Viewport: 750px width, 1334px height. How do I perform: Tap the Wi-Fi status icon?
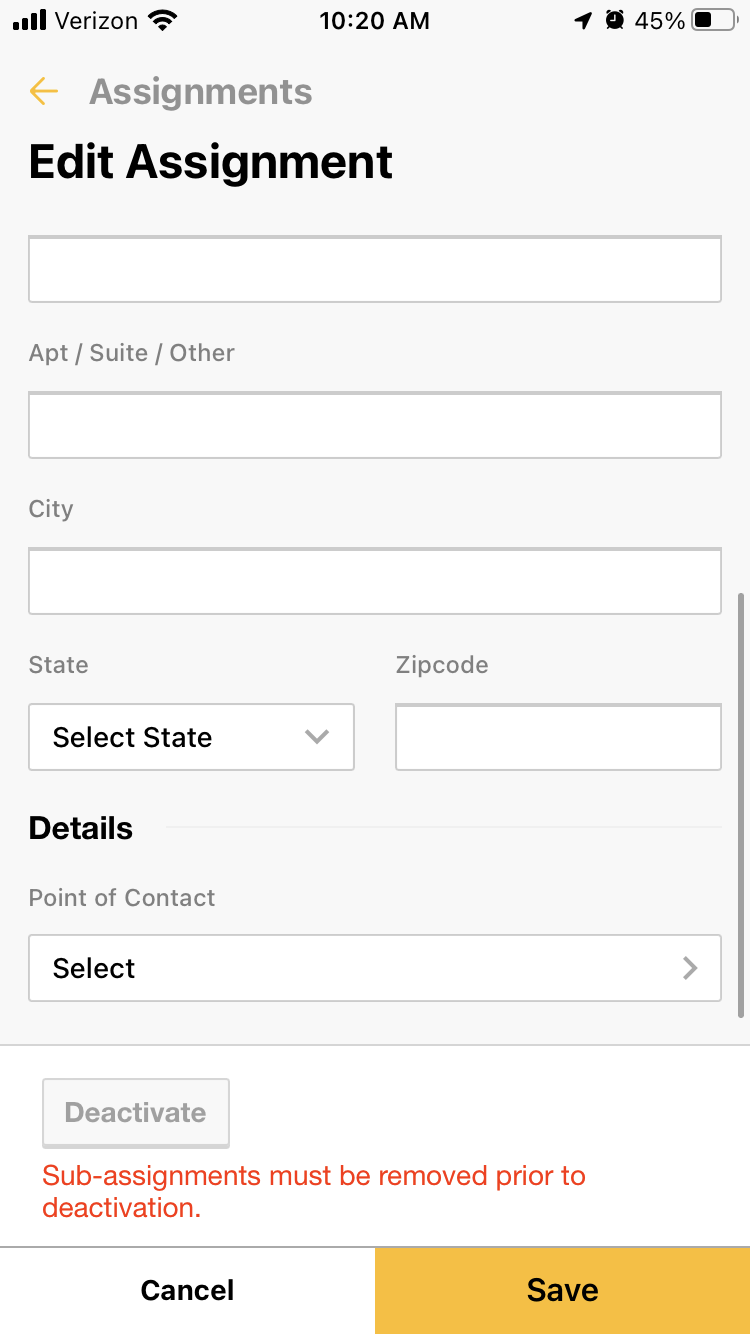162,20
